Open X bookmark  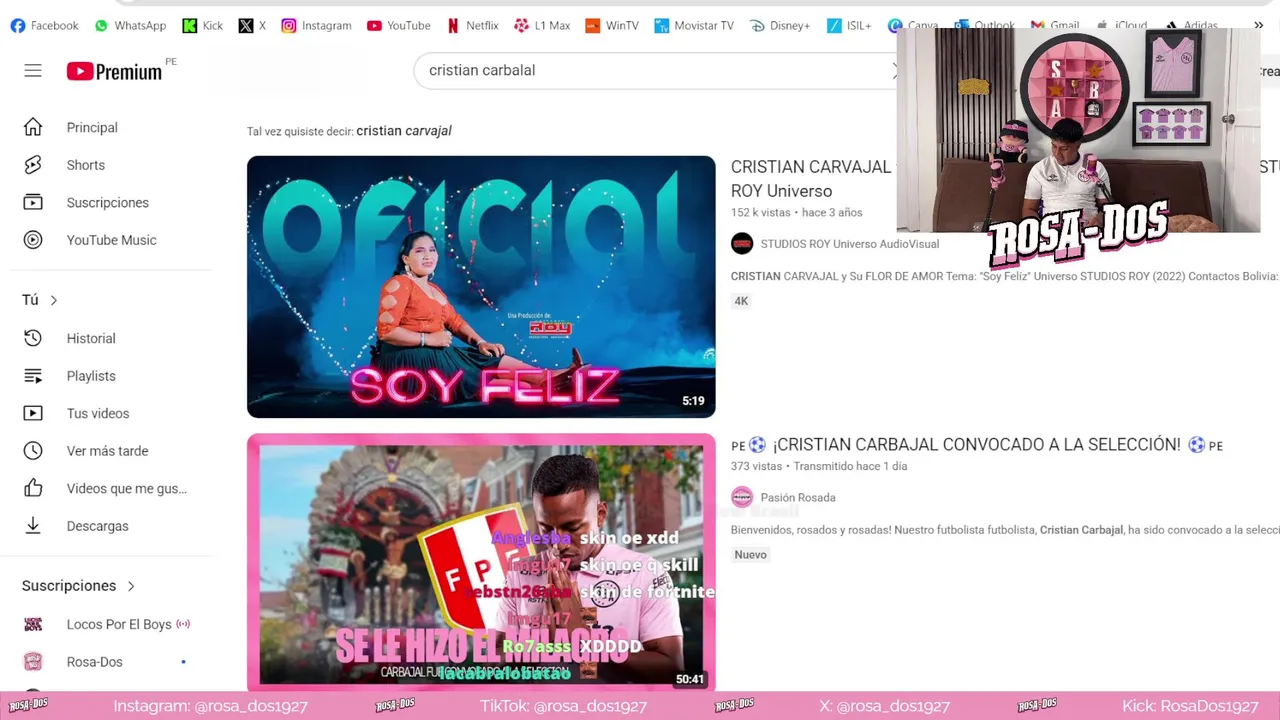pos(252,25)
